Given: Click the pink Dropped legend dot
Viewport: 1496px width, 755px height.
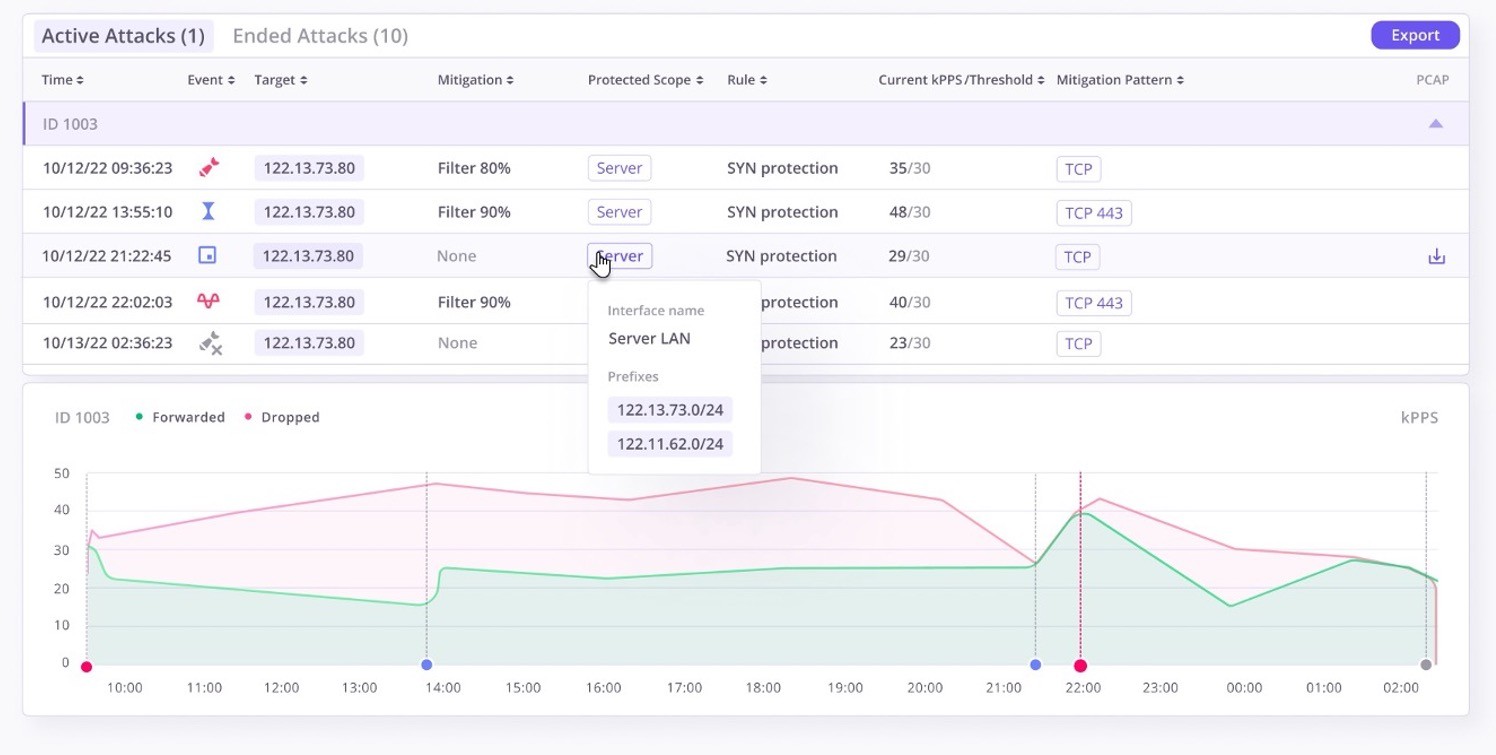Looking at the screenshot, I should [249, 417].
